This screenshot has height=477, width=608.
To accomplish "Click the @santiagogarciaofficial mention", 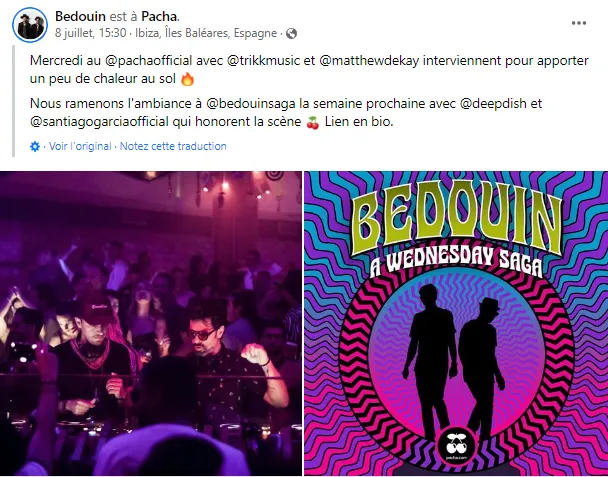I will coord(99,122).
